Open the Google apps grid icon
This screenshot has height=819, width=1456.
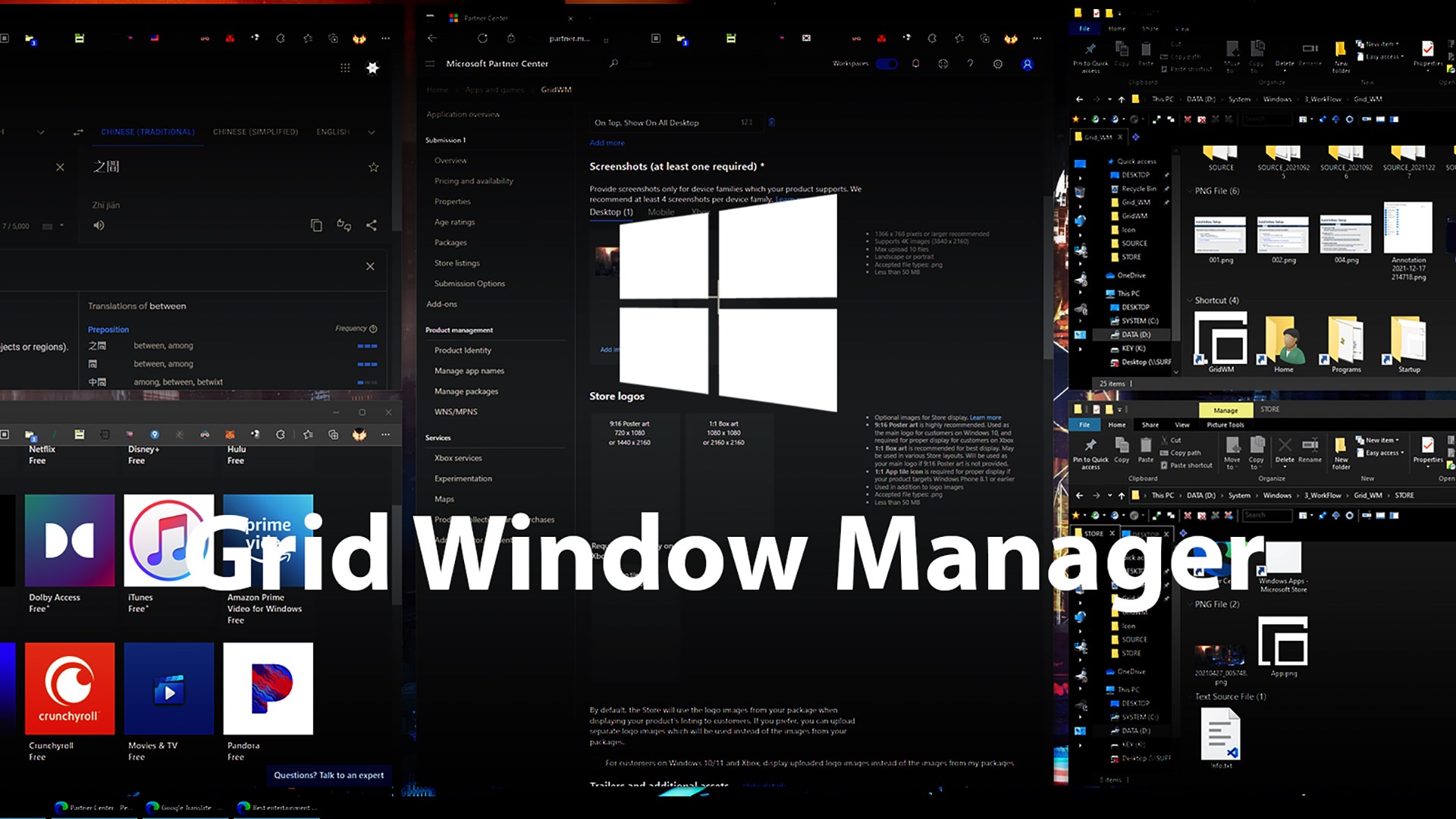345,67
